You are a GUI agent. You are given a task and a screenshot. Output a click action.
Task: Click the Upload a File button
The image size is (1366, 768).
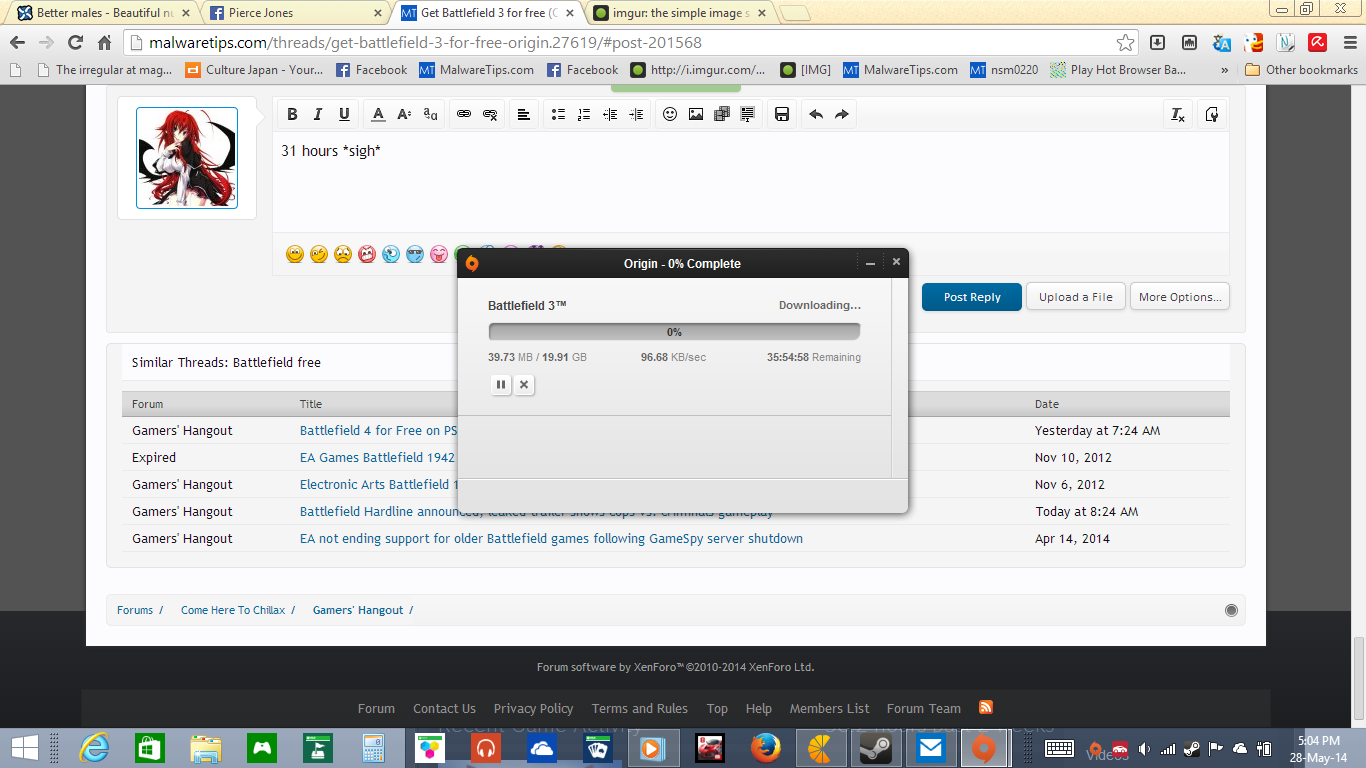pyautogui.click(x=1076, y=297)
